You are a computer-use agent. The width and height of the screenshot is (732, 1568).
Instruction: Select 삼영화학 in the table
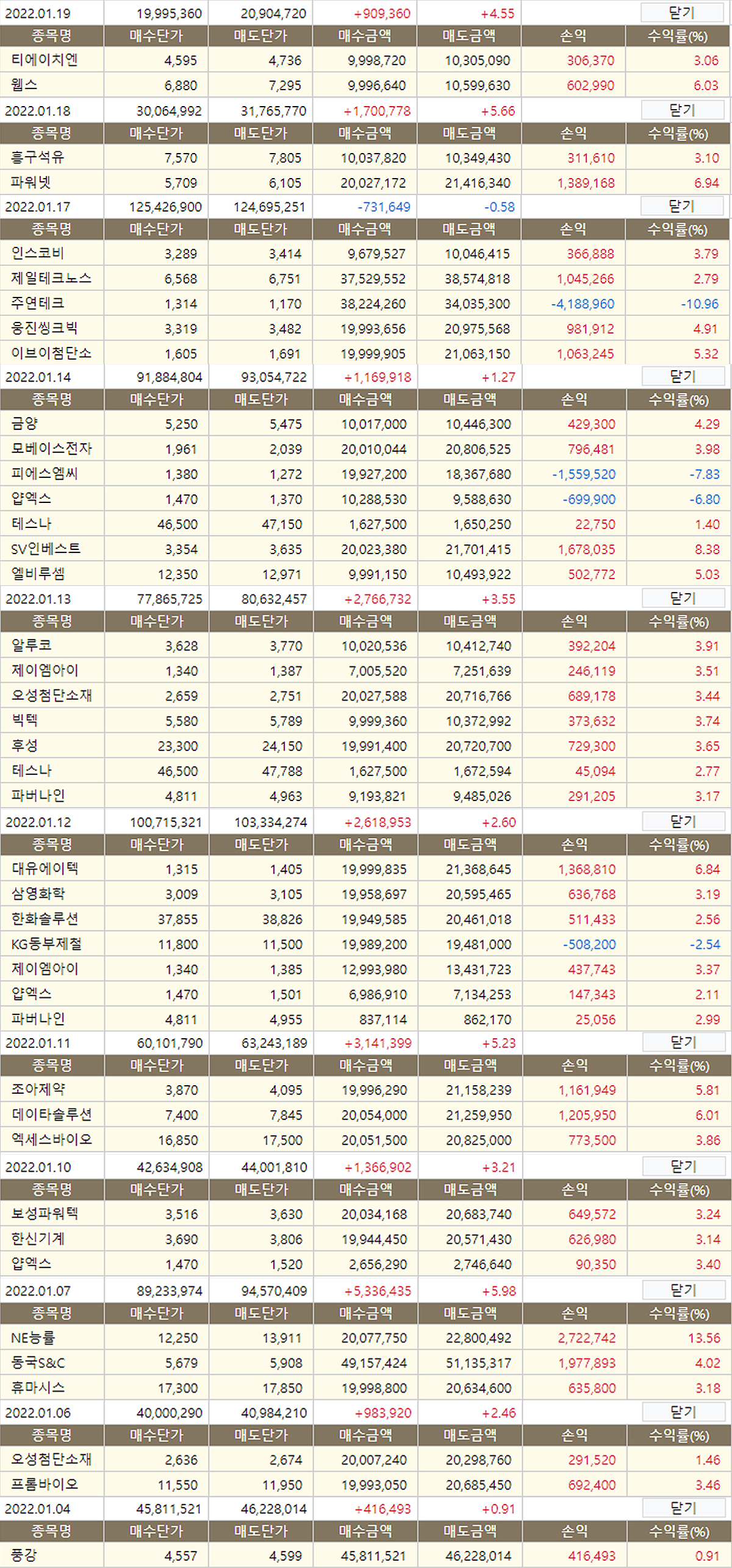click(x=38, y=894)
